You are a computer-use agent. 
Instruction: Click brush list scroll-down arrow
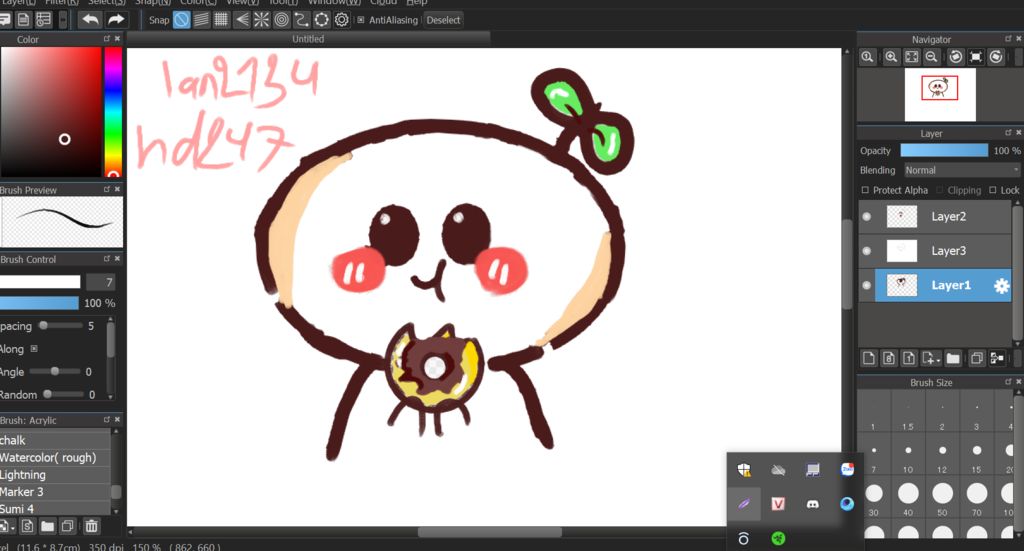pos(116,511)
